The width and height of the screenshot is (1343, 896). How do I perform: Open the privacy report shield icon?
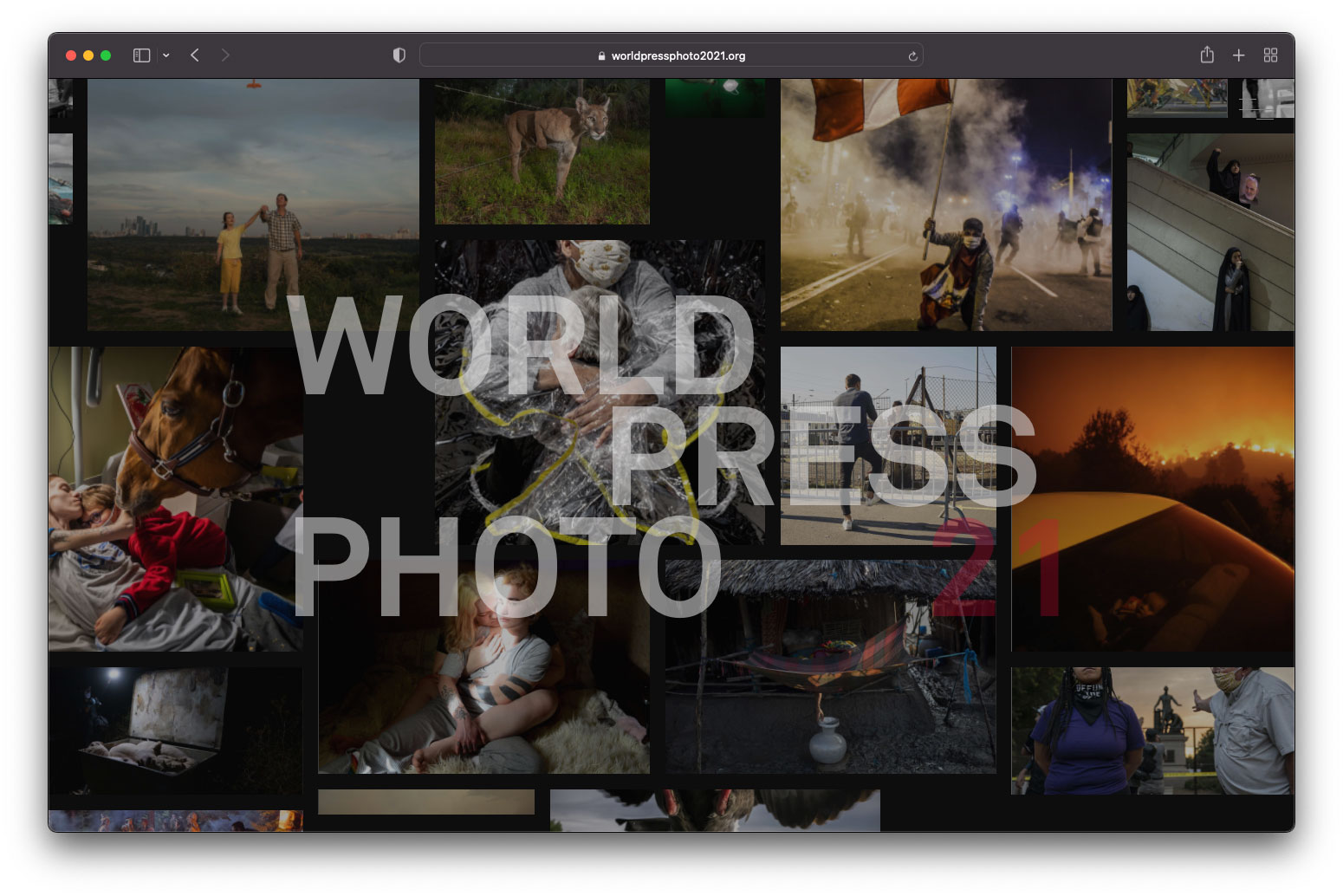click(399, 55)
